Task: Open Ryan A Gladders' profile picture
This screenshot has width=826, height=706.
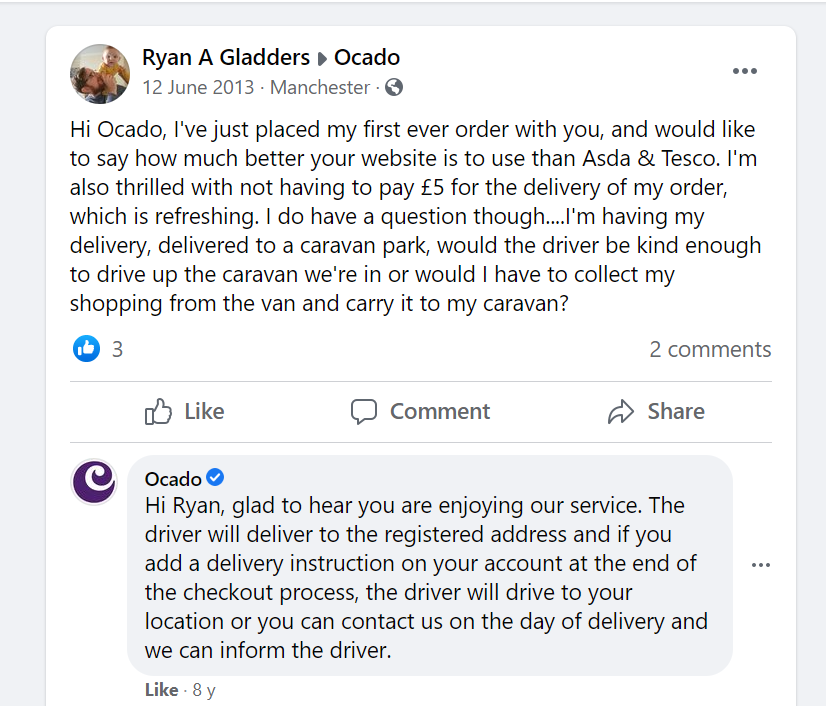Action: point(99,73)
